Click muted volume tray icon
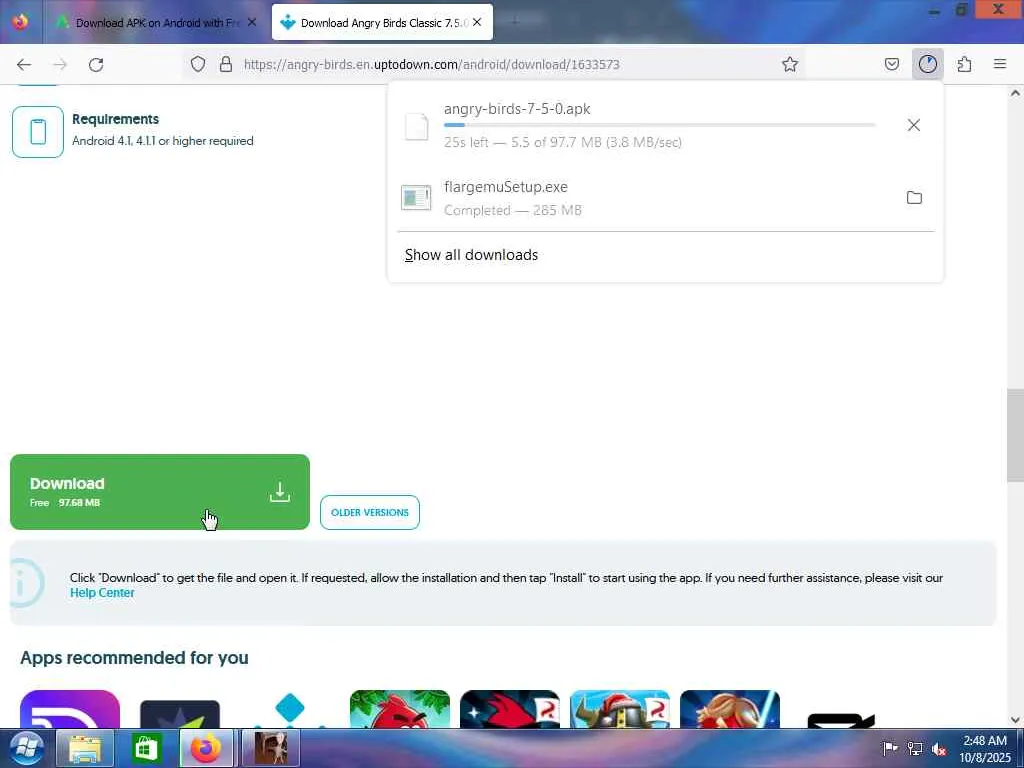The width and height of the screenshot is (1024, 768). click(939, 749)
